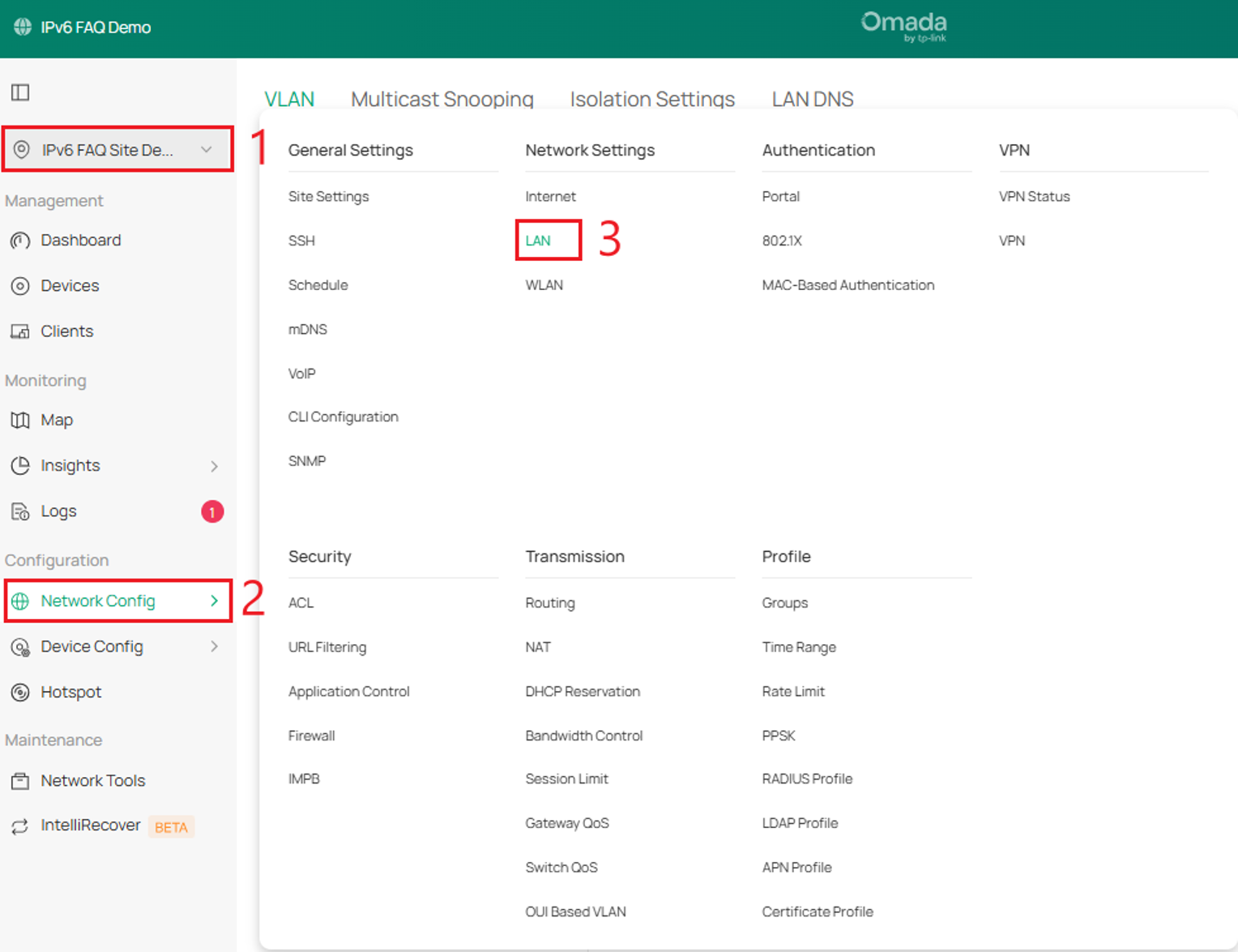The width and height of the screenshot is (1238, 952).
Task: Open Portal under Authentication
Action: pos(780,197)
